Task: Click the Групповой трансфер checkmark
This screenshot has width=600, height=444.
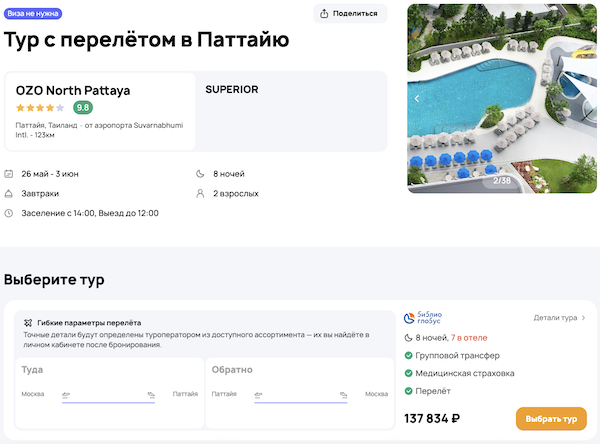Action: coord(409,355)
